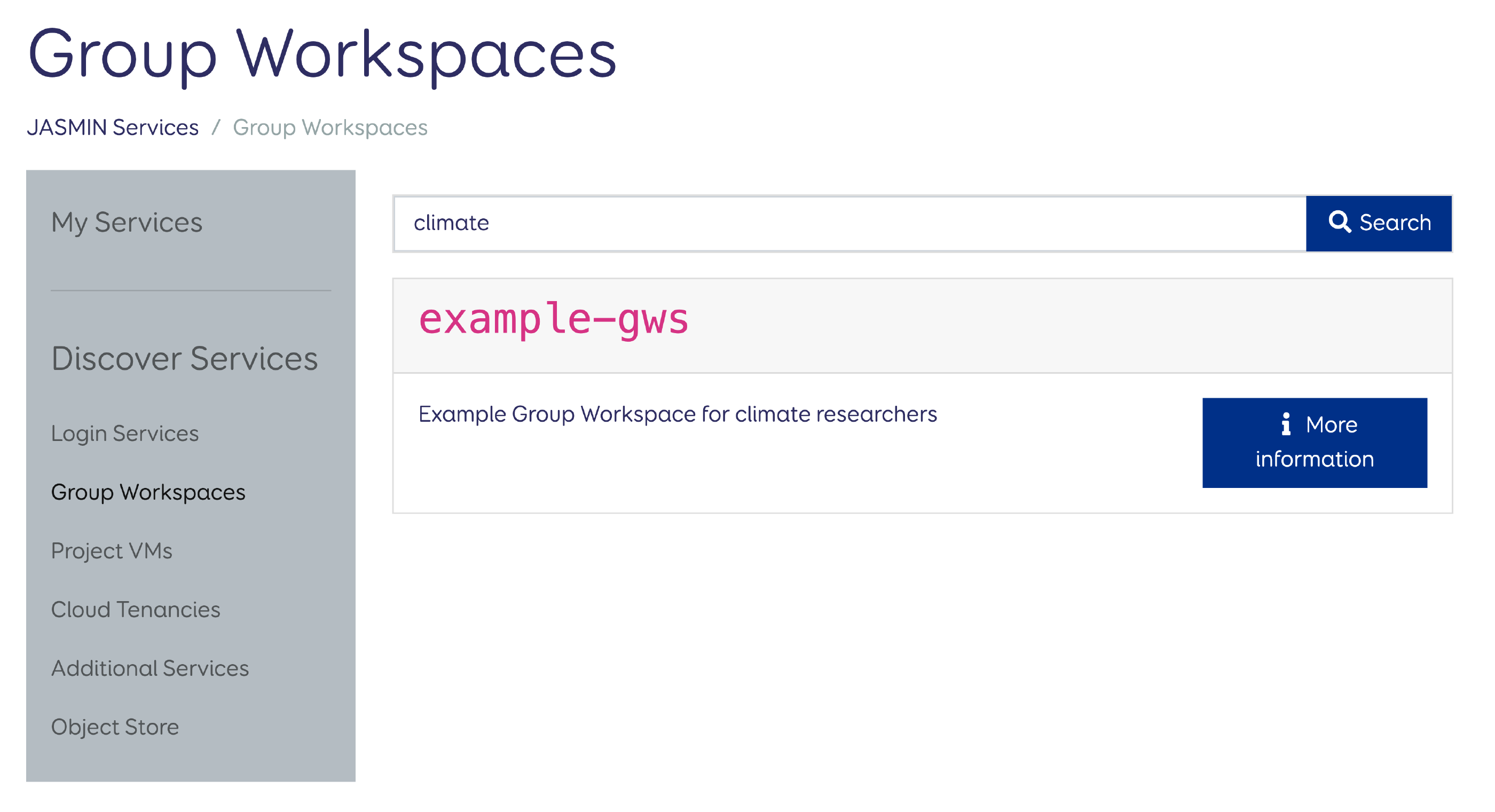Open My Services in sidebar
Image resolution: width=1495 pixels, height=812 pixels.
[x=127, y=222]
